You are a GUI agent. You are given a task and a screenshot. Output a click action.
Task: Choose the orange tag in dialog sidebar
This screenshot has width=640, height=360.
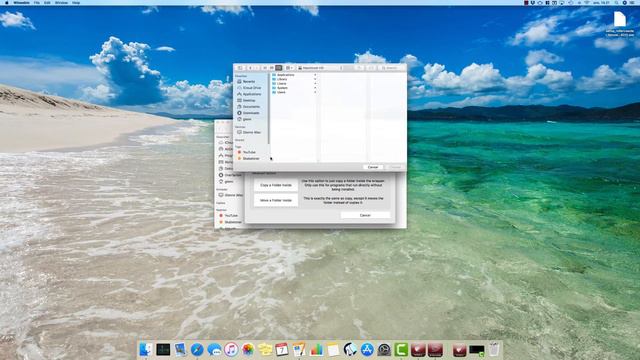coord(251,158)
